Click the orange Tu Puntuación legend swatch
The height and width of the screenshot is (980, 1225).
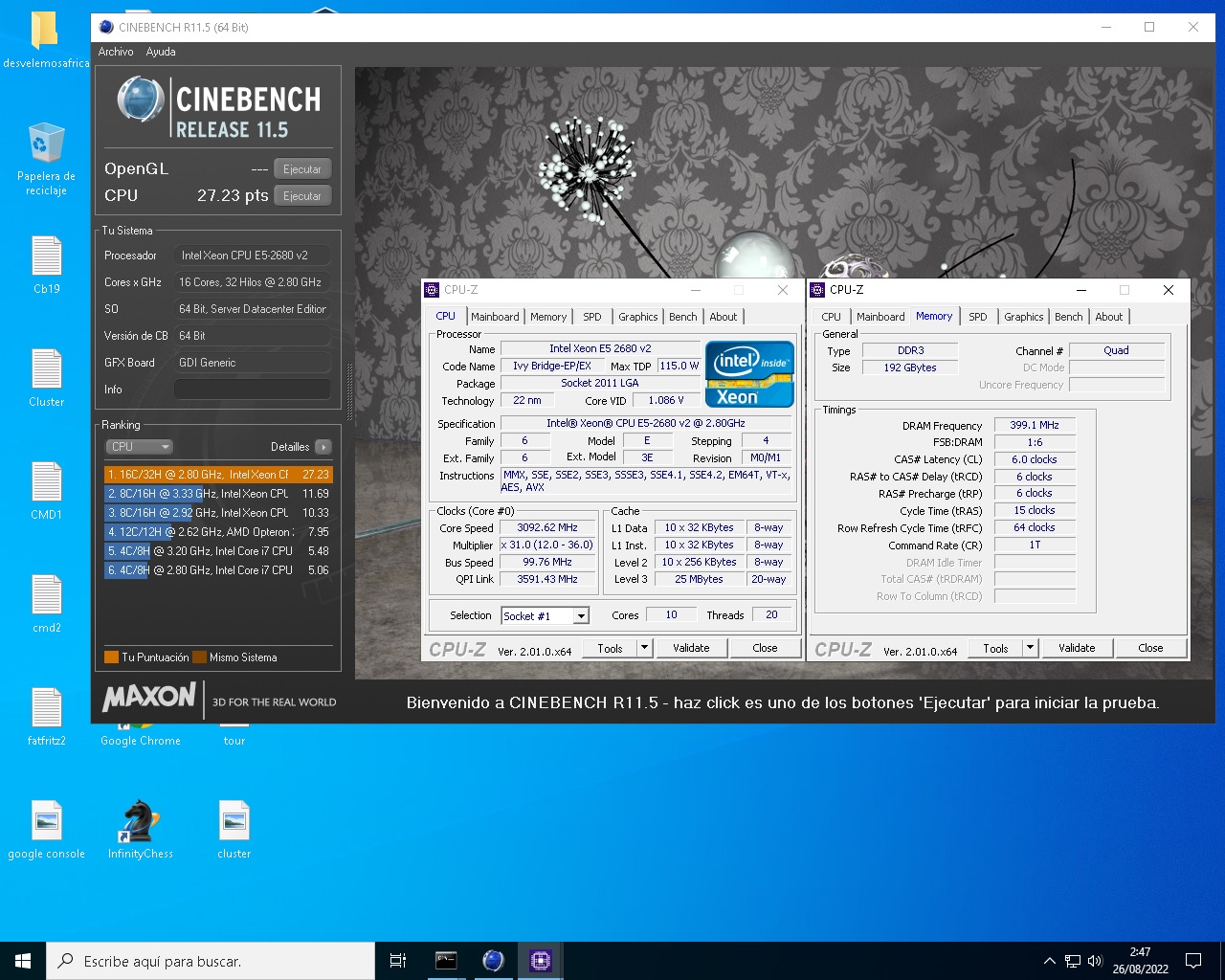click(111, 657)
